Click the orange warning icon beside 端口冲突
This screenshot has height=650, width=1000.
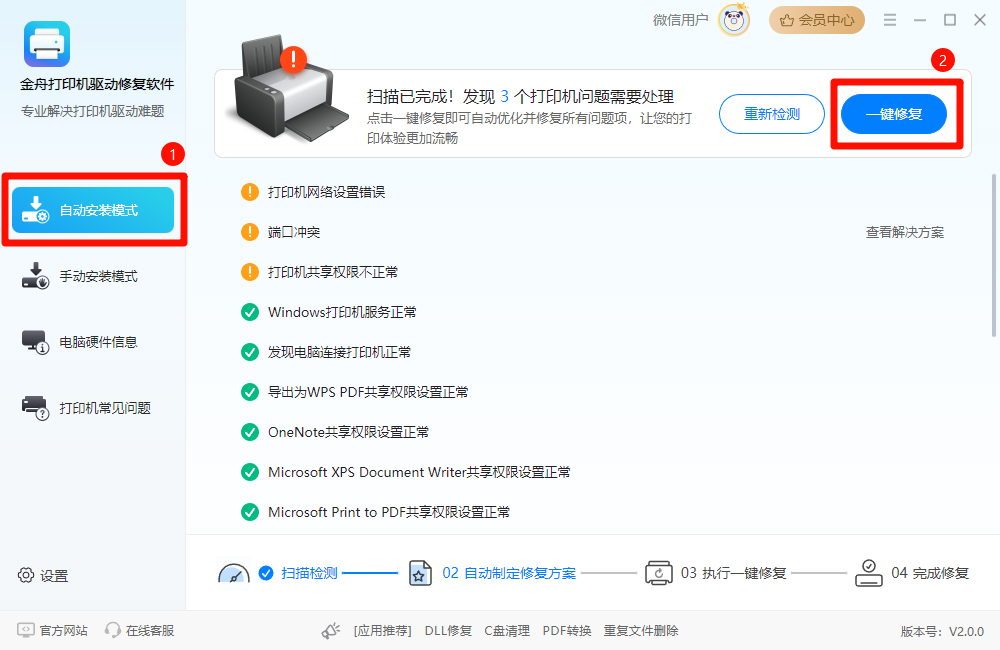(x=250, y=232)
